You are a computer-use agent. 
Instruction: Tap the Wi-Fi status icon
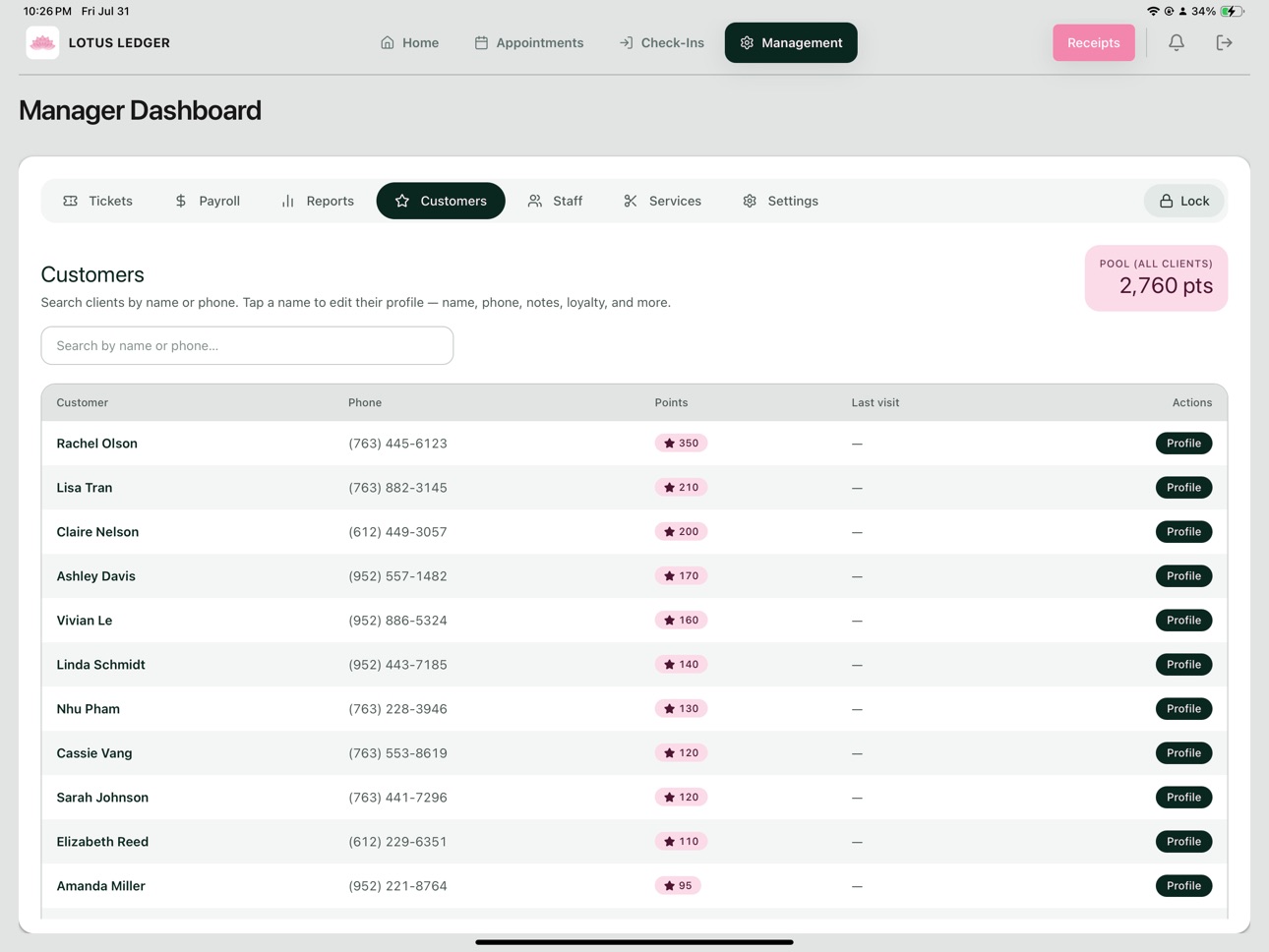(1153, 11)
